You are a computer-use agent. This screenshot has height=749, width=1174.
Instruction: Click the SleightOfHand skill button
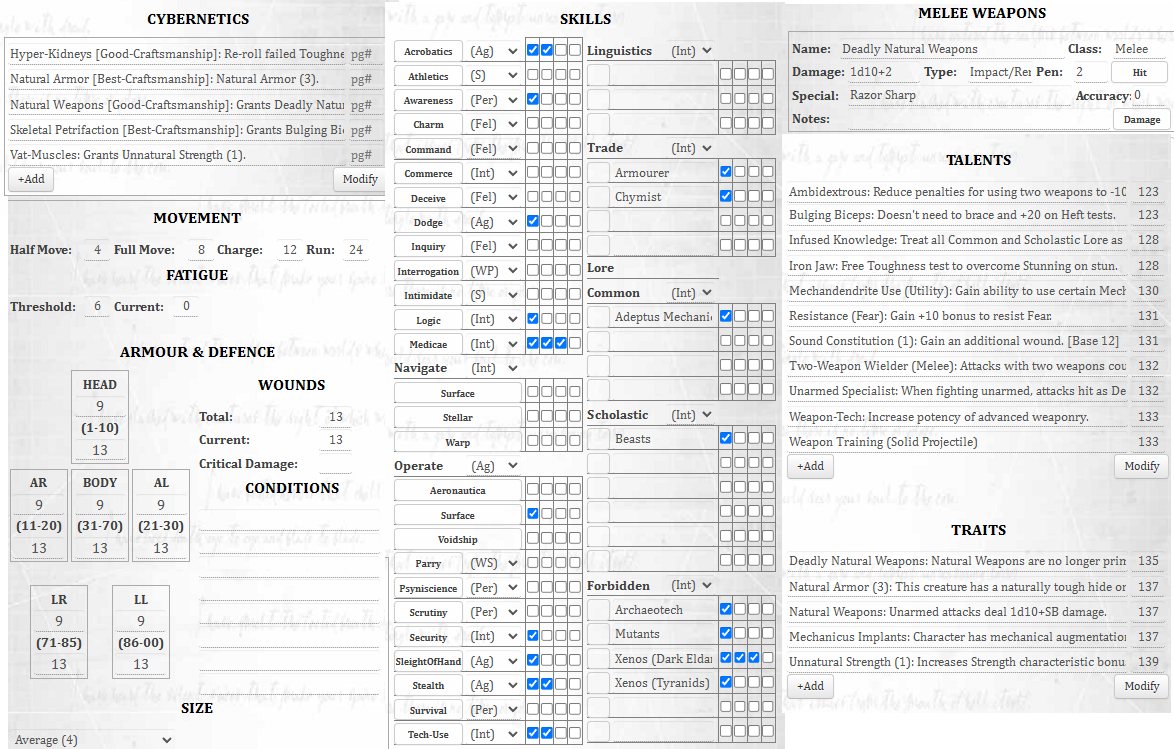[428, 662]
